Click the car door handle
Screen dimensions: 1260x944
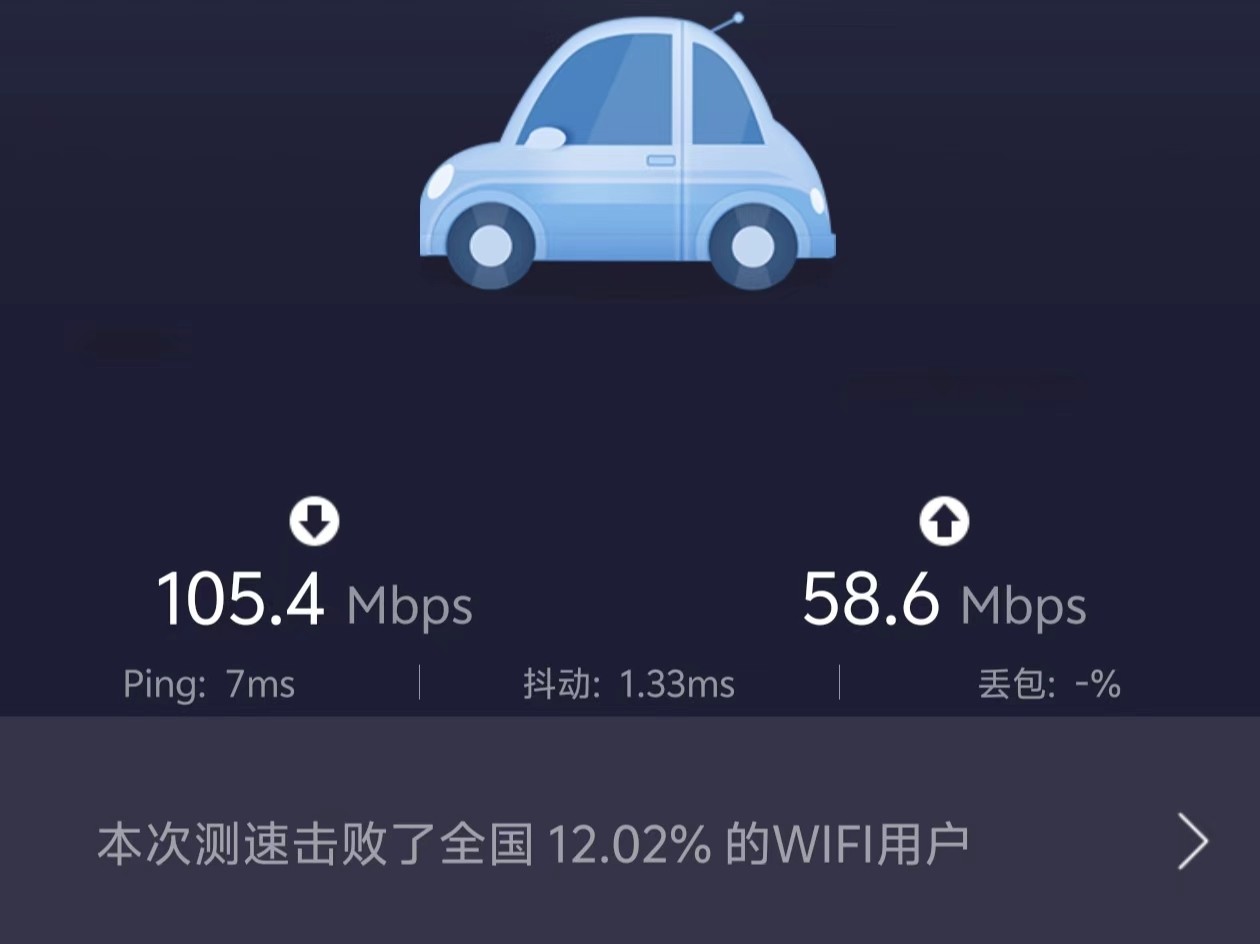click(661, 160)
